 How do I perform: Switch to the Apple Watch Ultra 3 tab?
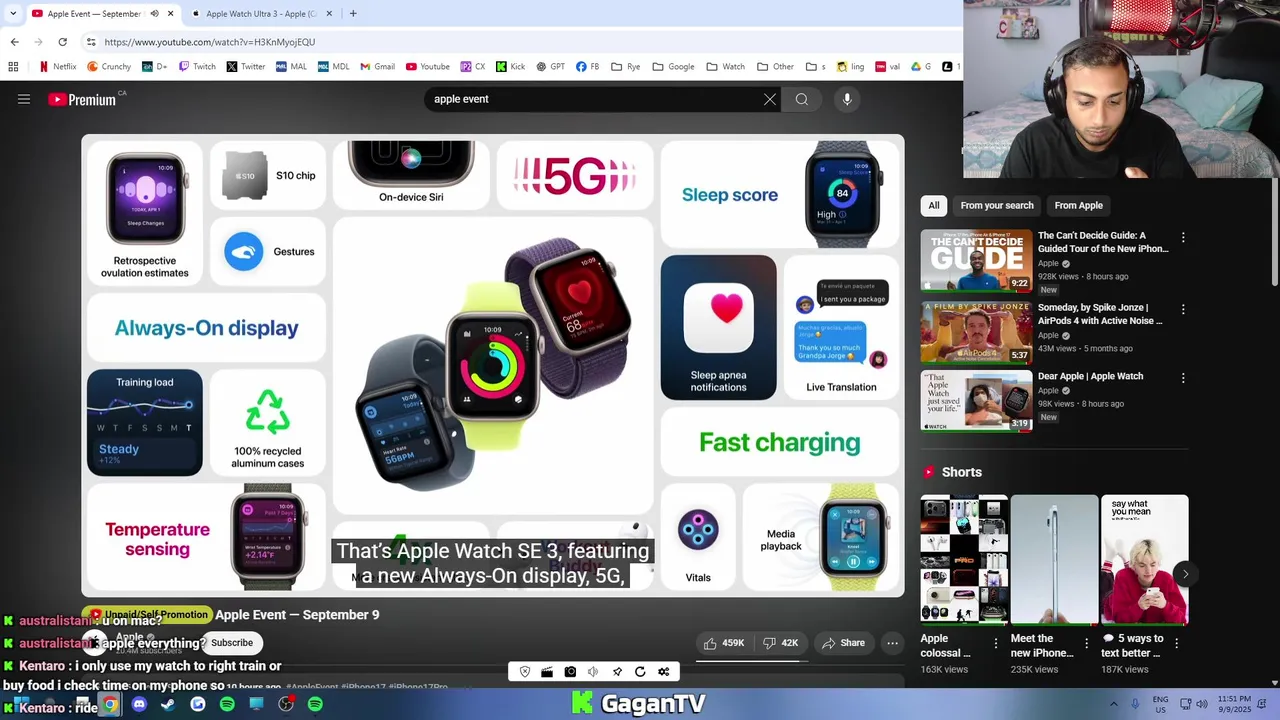point(263,14)
